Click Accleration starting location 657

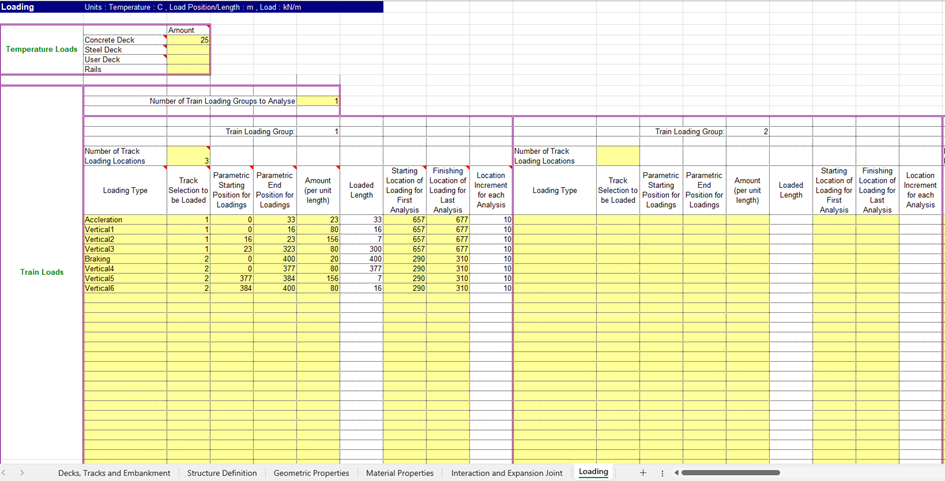click(x=404, y=220)
